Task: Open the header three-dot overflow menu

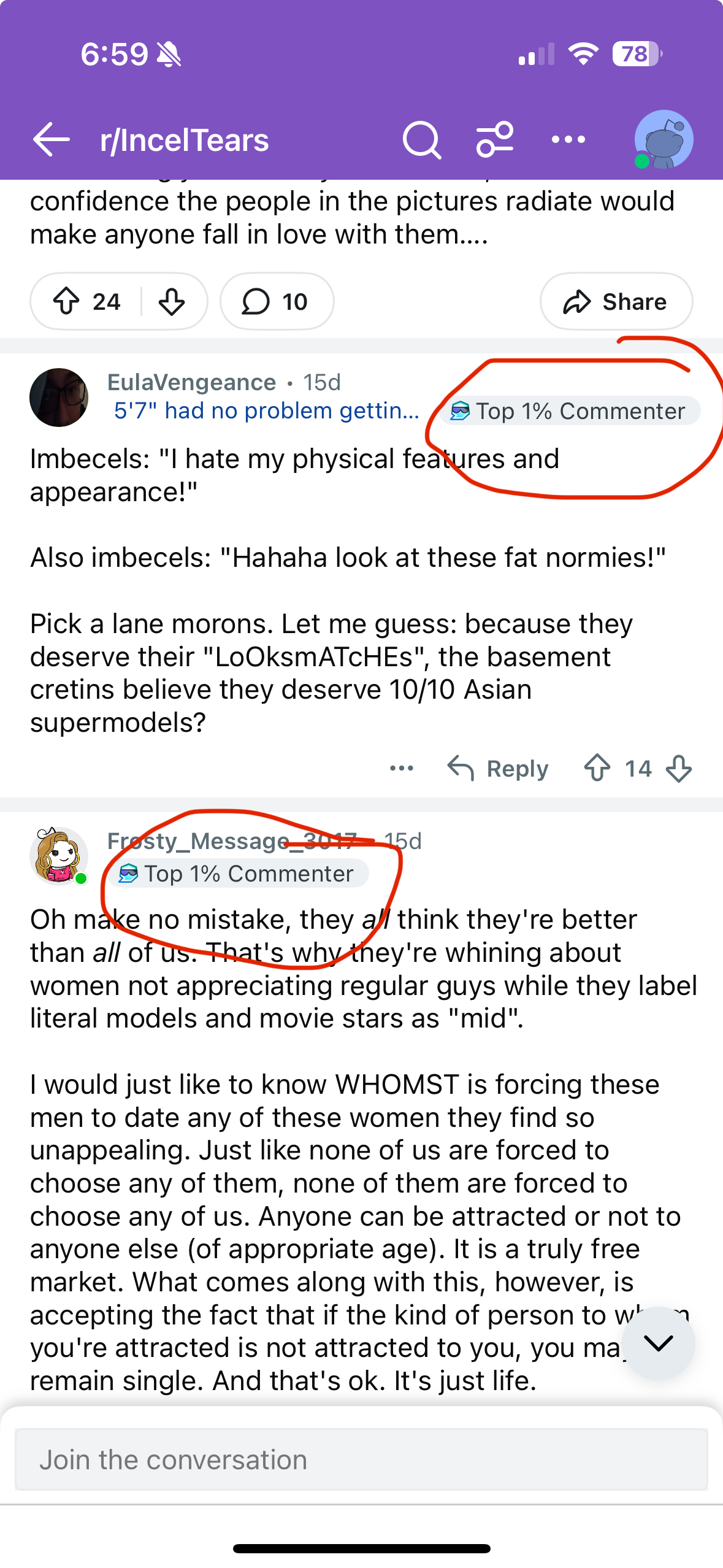Action: click(x=568, y=140)
